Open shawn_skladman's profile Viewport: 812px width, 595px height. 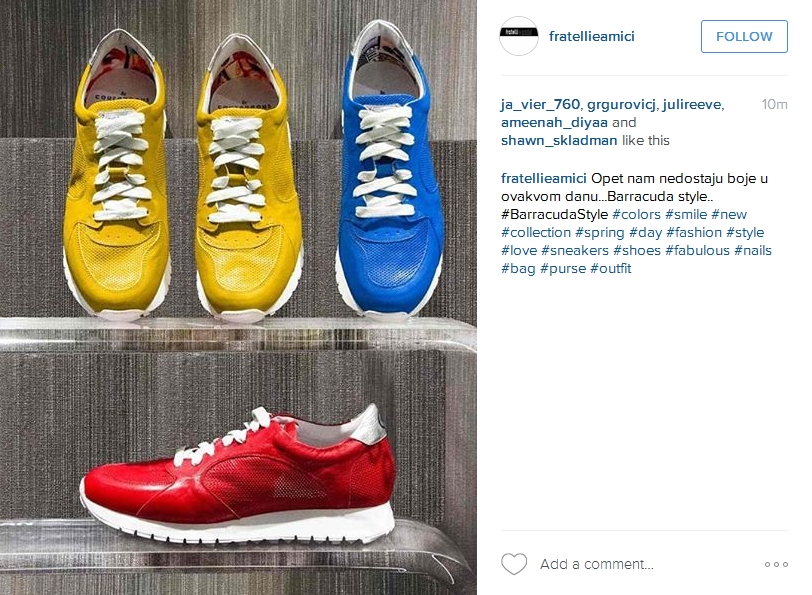point(559,140)
